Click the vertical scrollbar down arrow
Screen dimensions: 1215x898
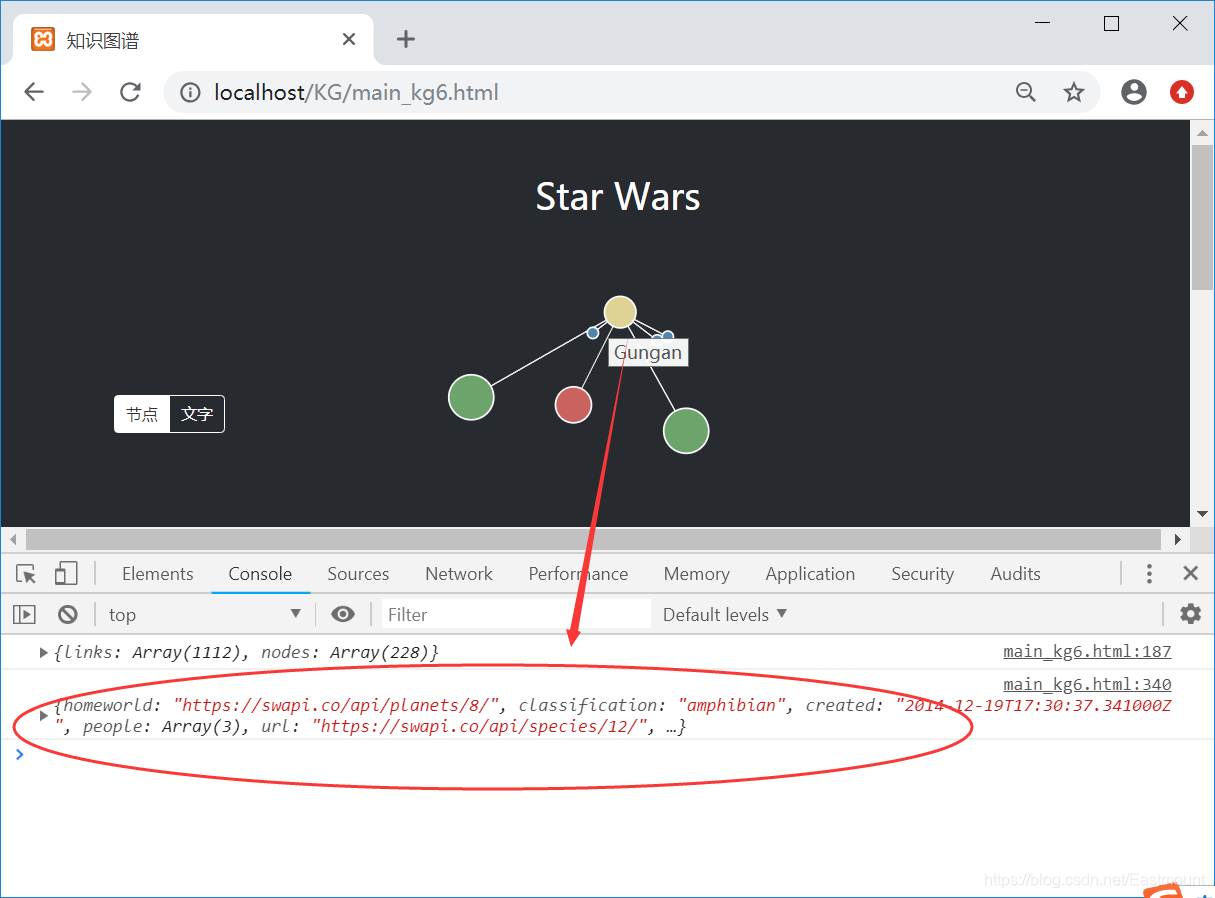click(1202, 514)
